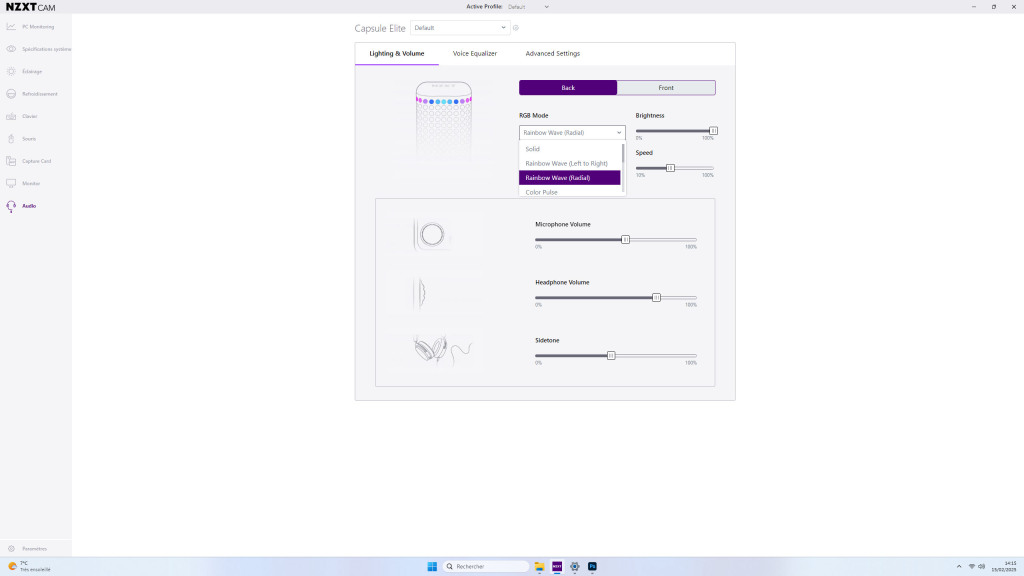The width and height of the screenshot is (1024, 576).
Task: Open network Wi-Fi tray icon
Action: tap(972, 566)
